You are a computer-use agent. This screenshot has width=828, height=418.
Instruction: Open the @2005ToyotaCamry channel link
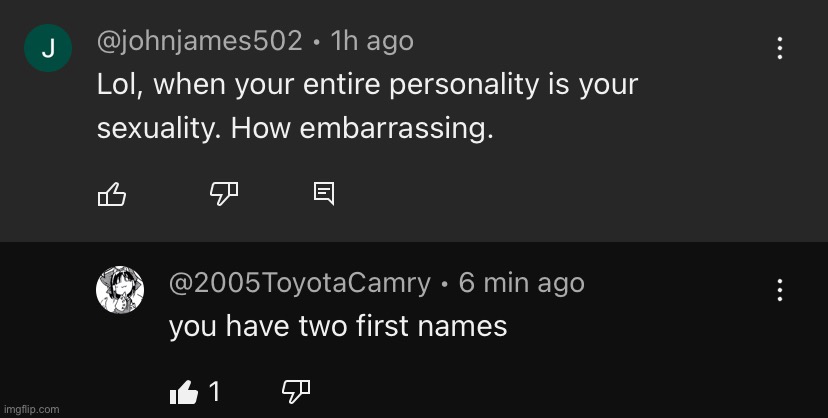pyautogui.click(x=300, y=283)
